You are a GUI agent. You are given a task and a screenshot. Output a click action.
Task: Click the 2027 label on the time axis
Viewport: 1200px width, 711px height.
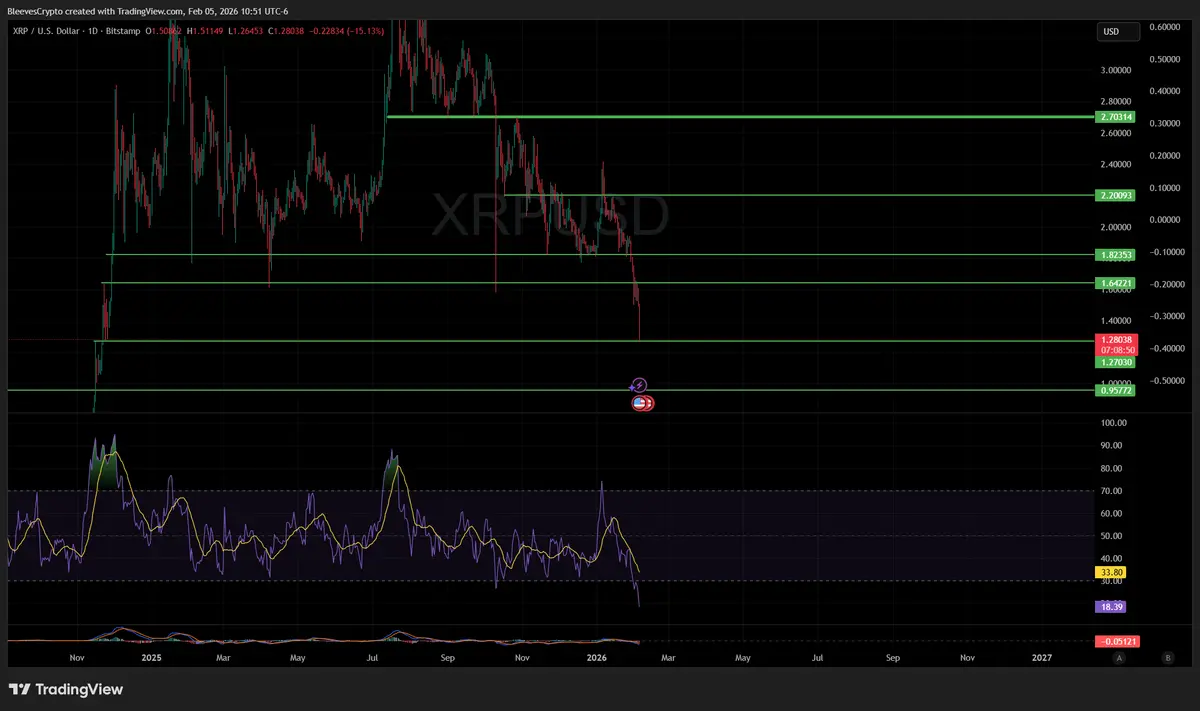pyautogui.click(x=1042, y=658)
